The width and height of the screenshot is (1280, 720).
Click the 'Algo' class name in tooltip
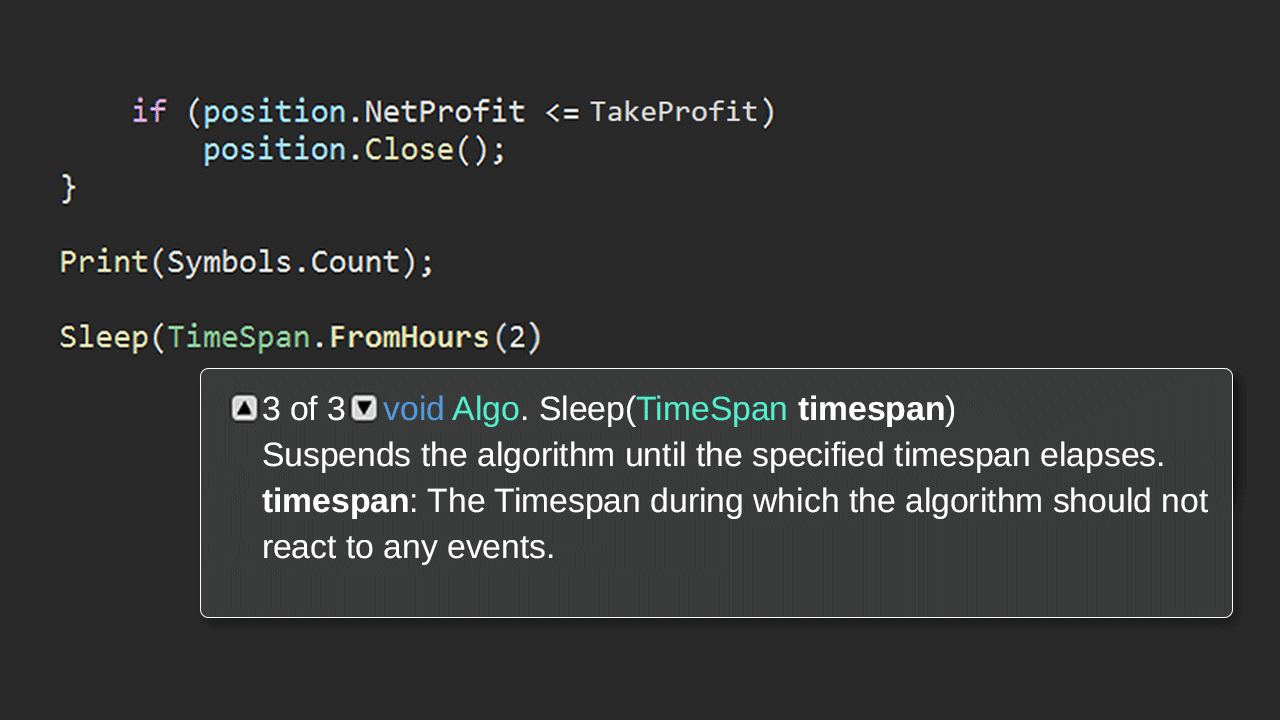[486, 409]
